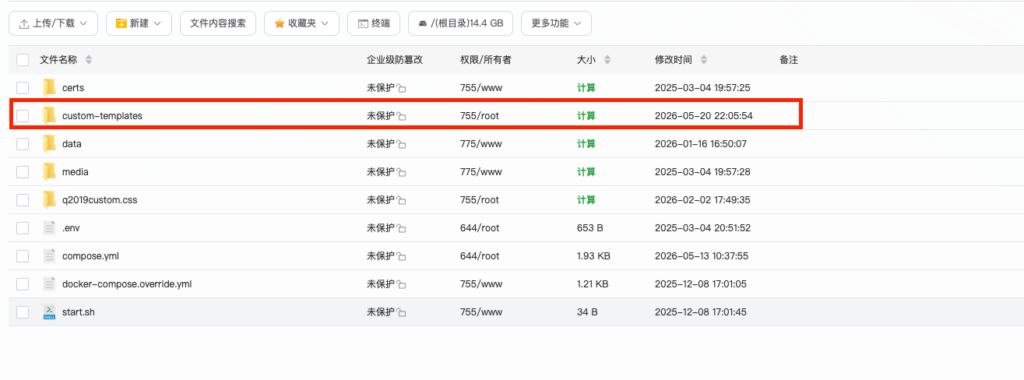
Task: Toggle tamper-proof lock icon for custom-templates
Action: tap(402, 116)
